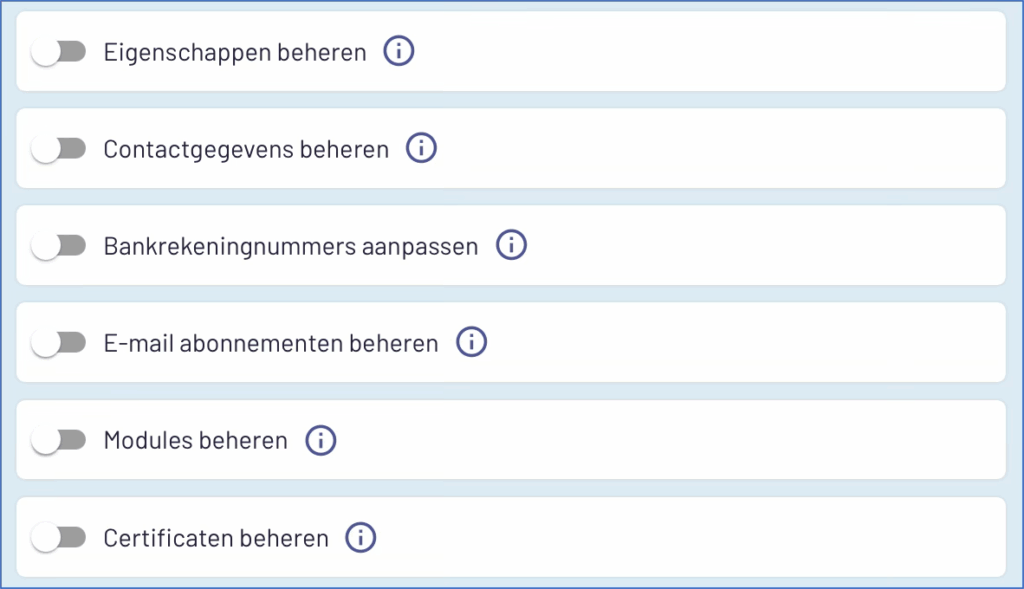Click the Certificaten beheren label text
This screenshot has width=1024, height=589.
pyautogui.click(x=216, y=538)
